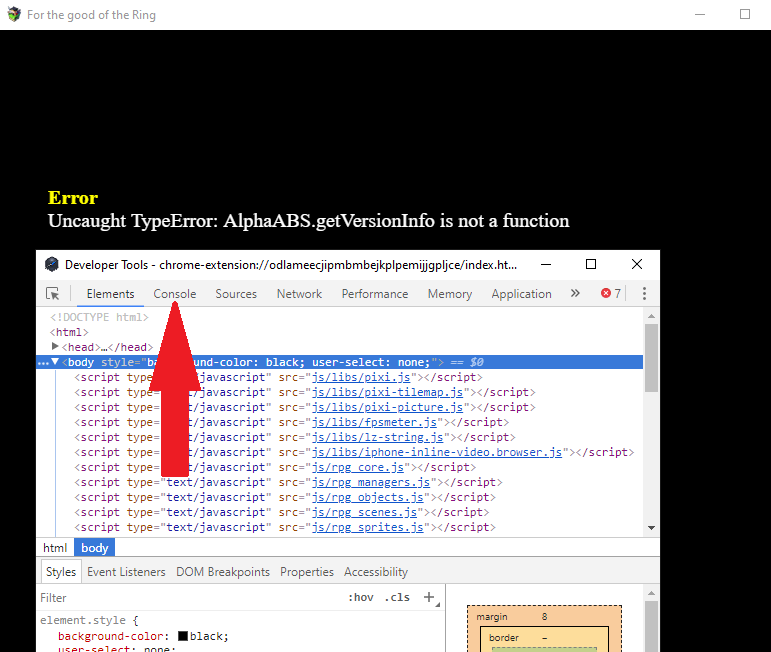The width and height of the screenshot is (771, 652).
Task: Open the js/rpg_scenes.js link
Action: pos(364,512)
